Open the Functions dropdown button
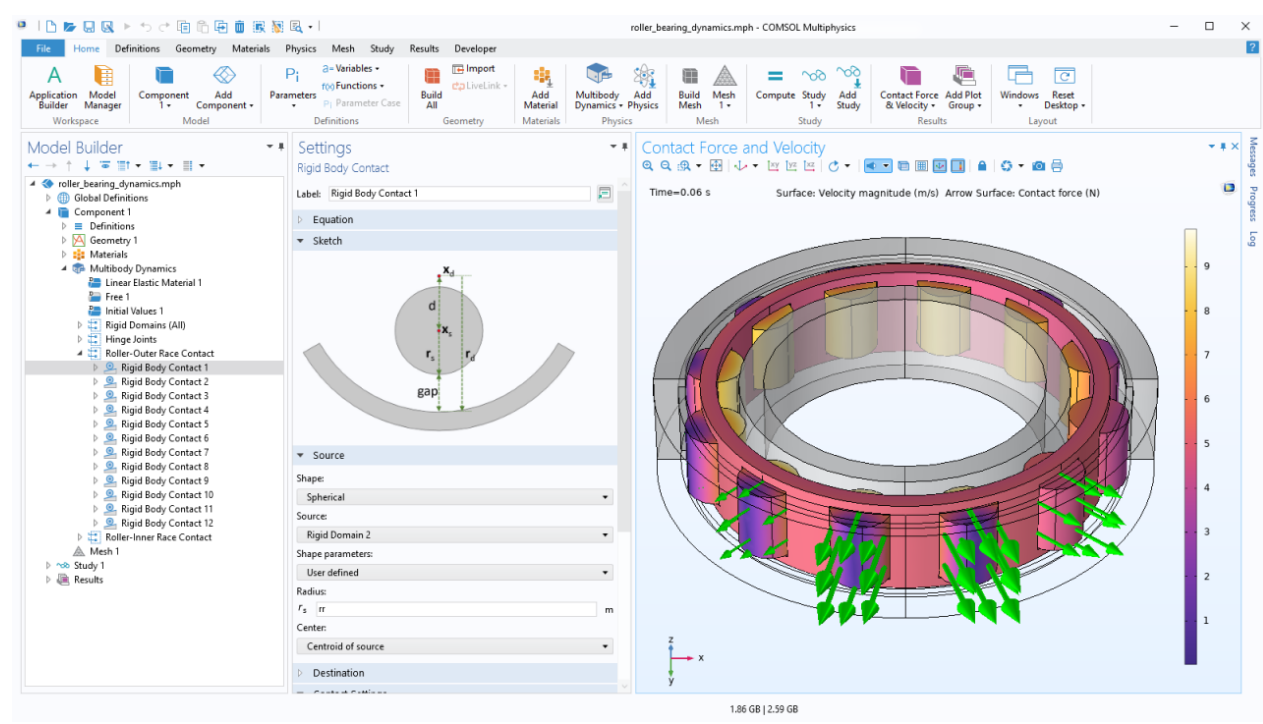This screenshot has width=1263, height=724. click(x=351, y=86)
